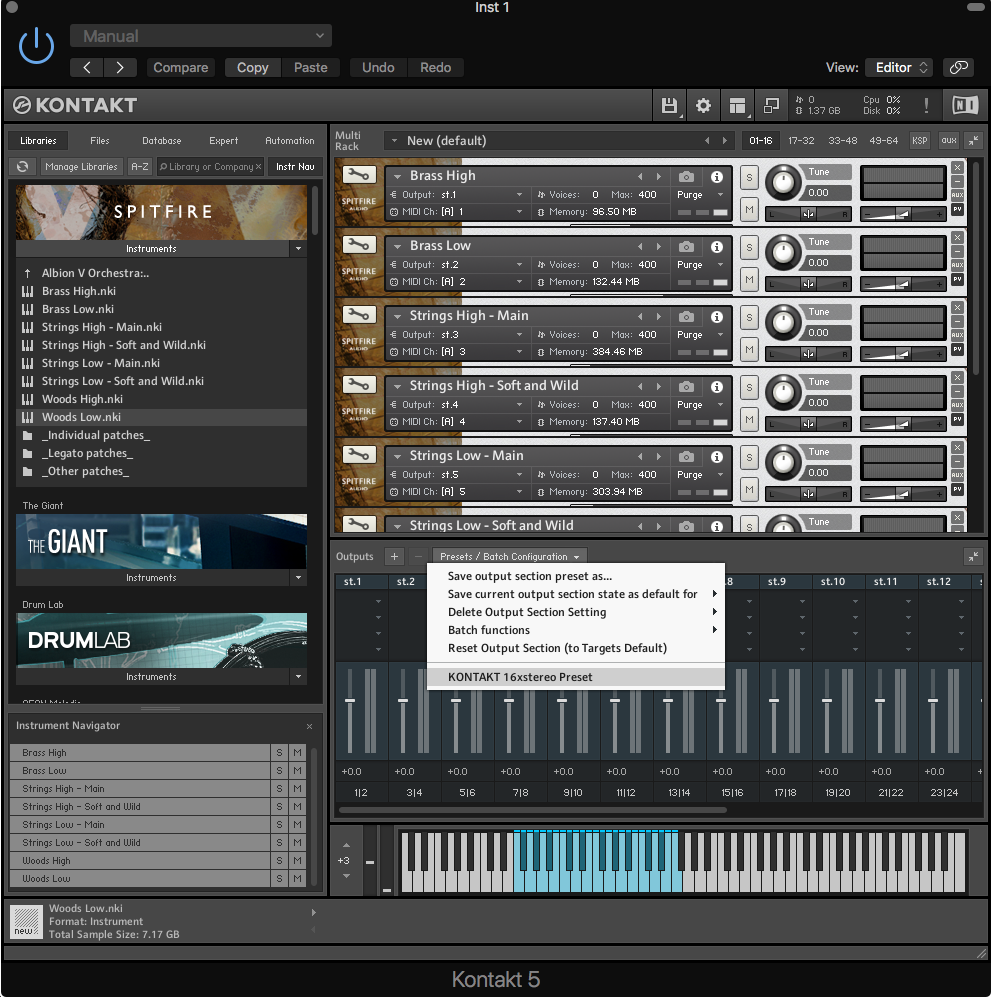Show instrument page 17-32
The height and width of the screenshot is (997, 991).
click(801, 141)
